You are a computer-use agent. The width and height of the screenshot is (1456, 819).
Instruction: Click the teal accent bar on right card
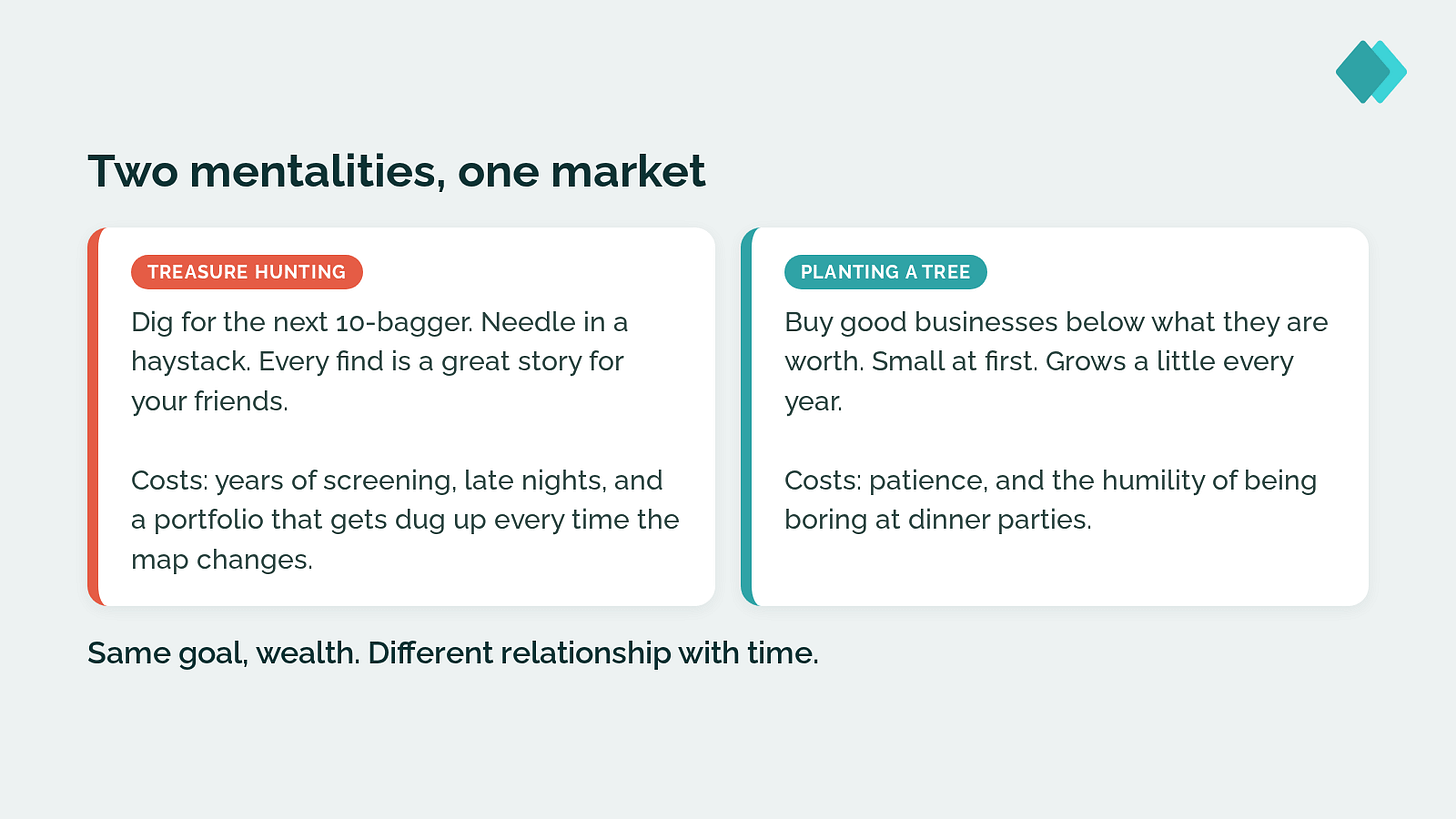pyautogui.click(x=746, y=416)
